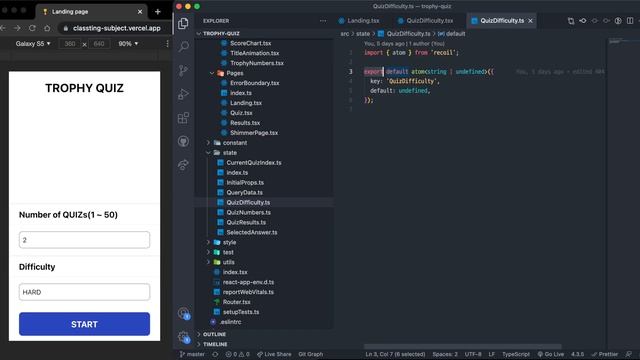Click errors and warnings status item

(x=238, y=354)
